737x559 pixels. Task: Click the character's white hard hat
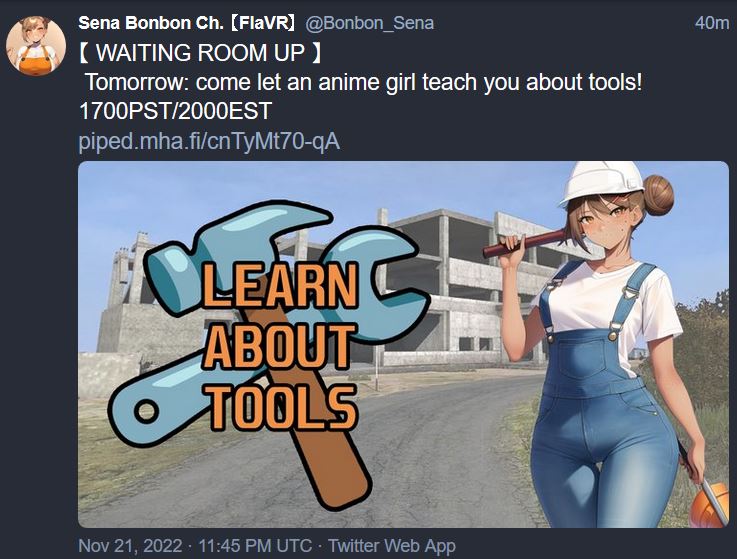[x=601, y=182]
